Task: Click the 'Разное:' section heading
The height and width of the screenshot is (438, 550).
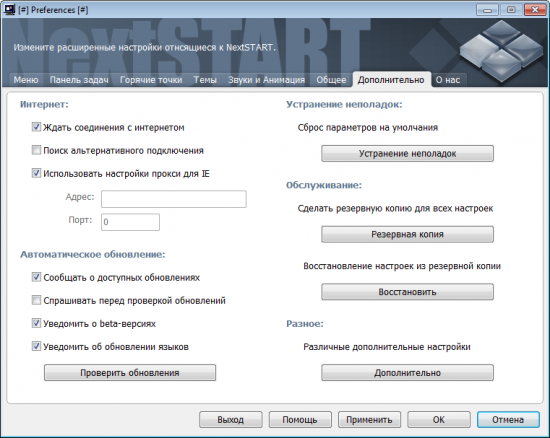Action: point(305,323)
